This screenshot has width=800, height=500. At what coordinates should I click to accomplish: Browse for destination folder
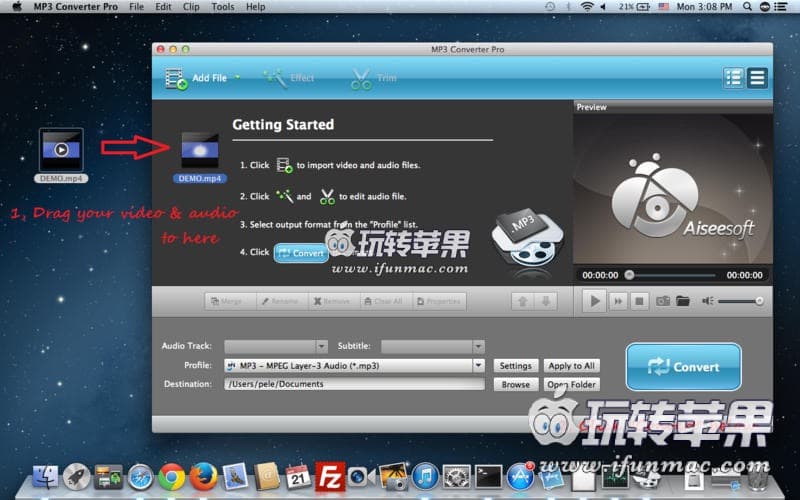click(x=515, y=384)
